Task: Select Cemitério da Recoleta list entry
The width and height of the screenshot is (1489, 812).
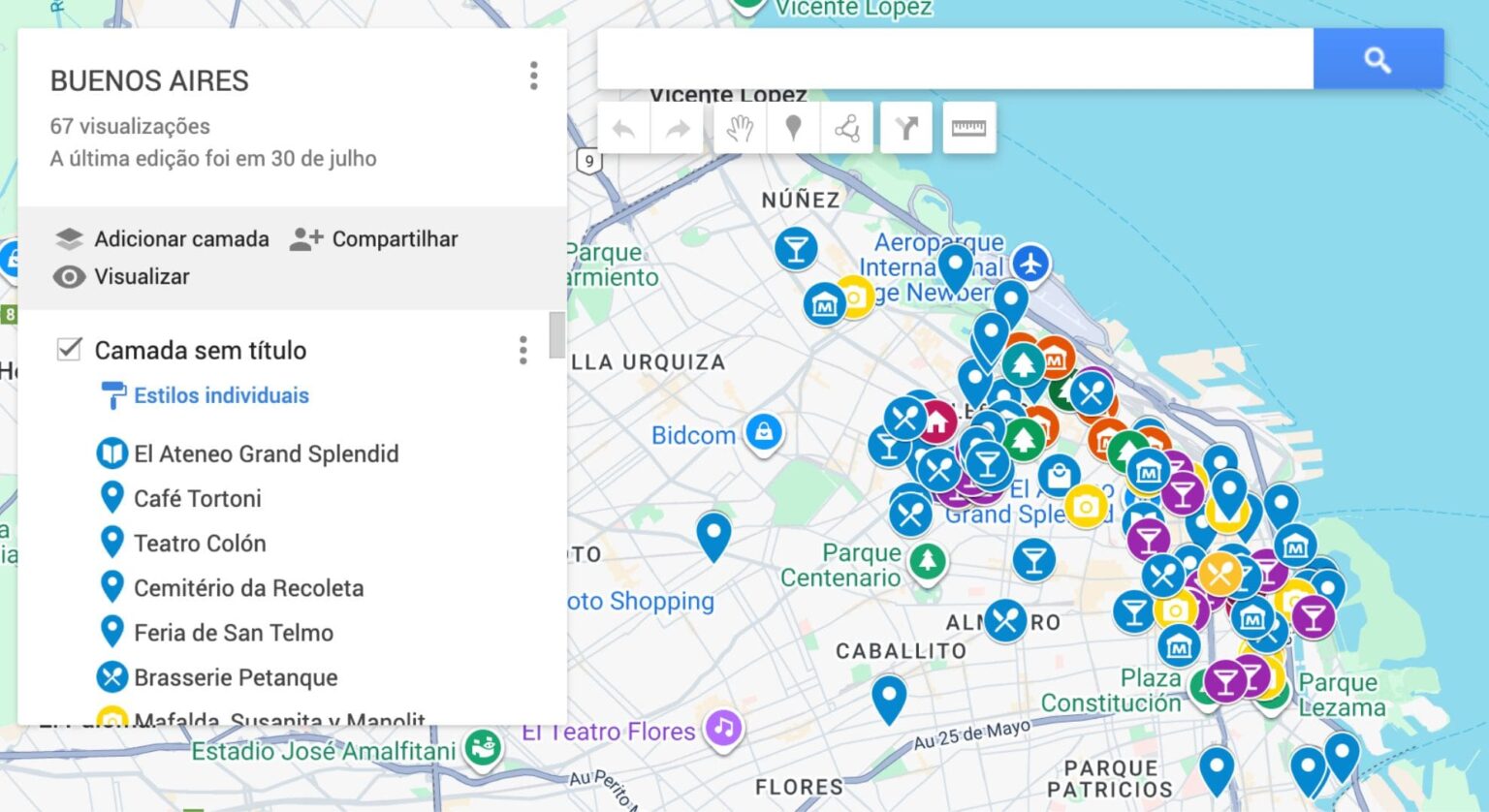Action: [248, 587]
